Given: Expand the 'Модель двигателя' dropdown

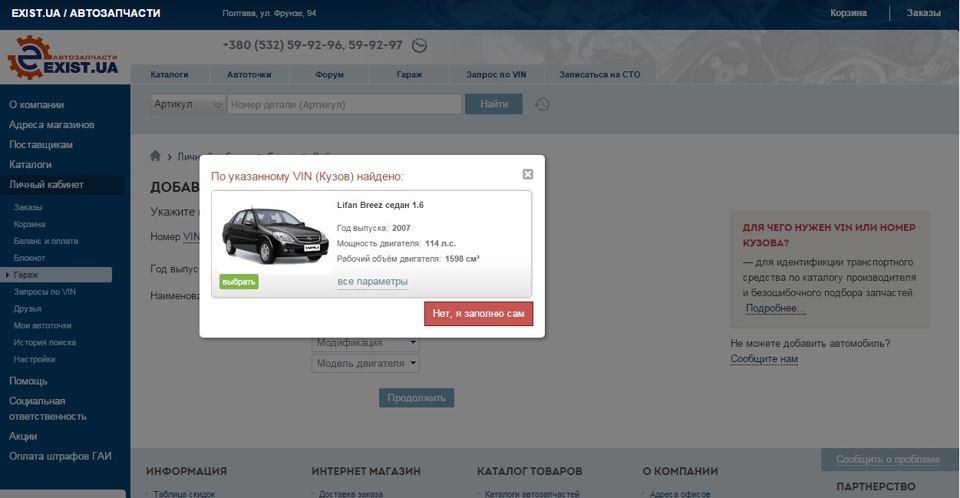Looking at the screenshot, I should pos(366,363).
